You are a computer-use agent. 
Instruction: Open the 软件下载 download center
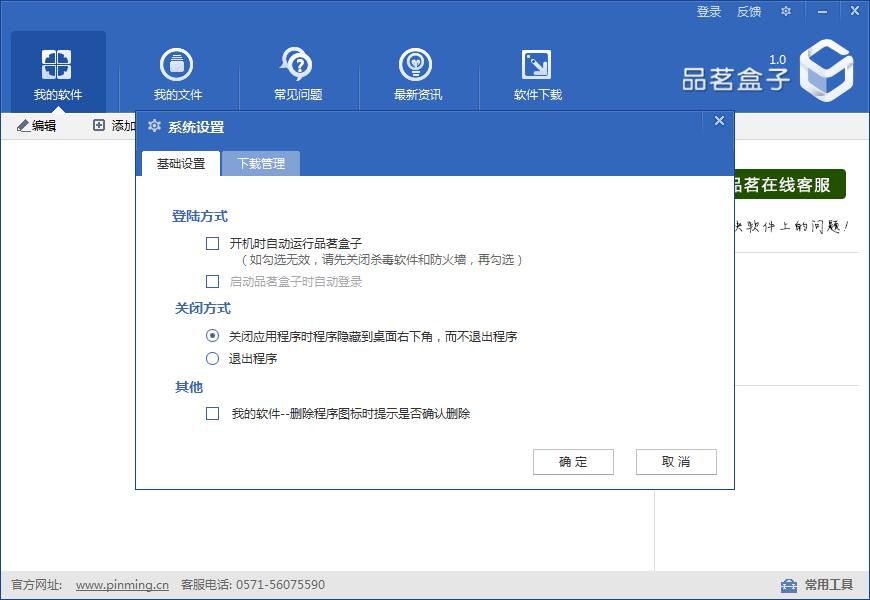(535, 70)
